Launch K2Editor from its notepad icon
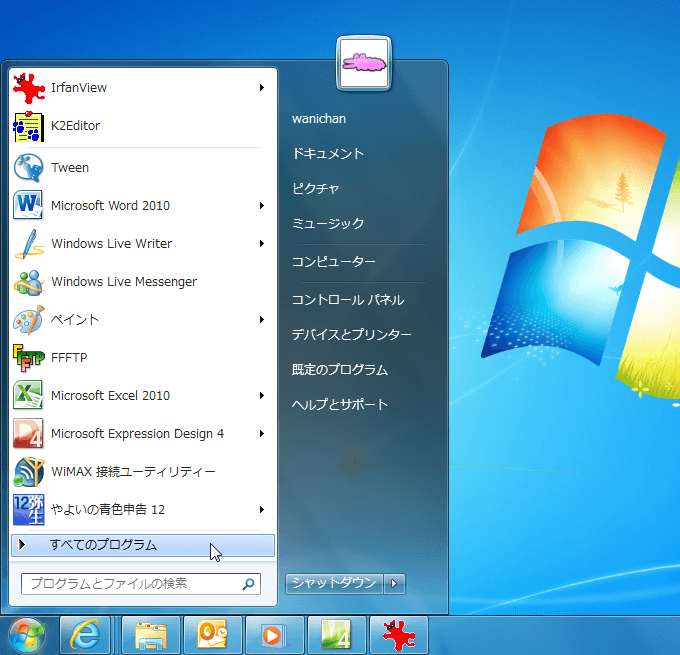 (x=29, y=126)
